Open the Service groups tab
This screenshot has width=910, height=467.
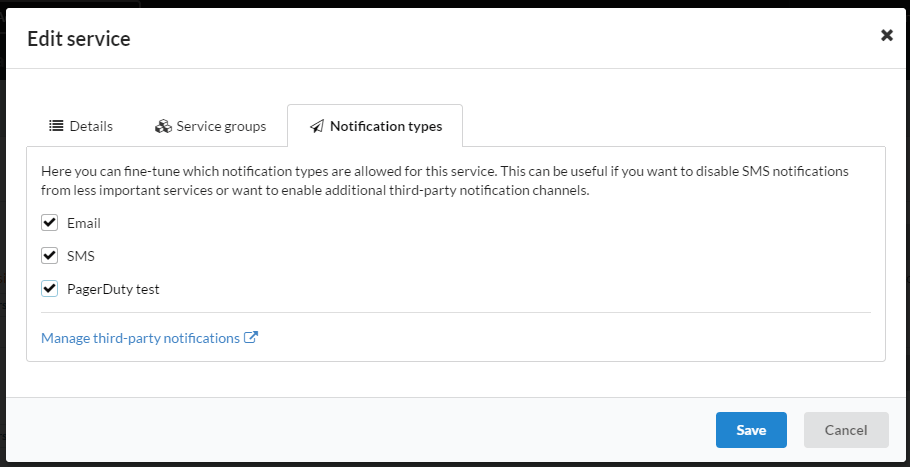point(210,126)
